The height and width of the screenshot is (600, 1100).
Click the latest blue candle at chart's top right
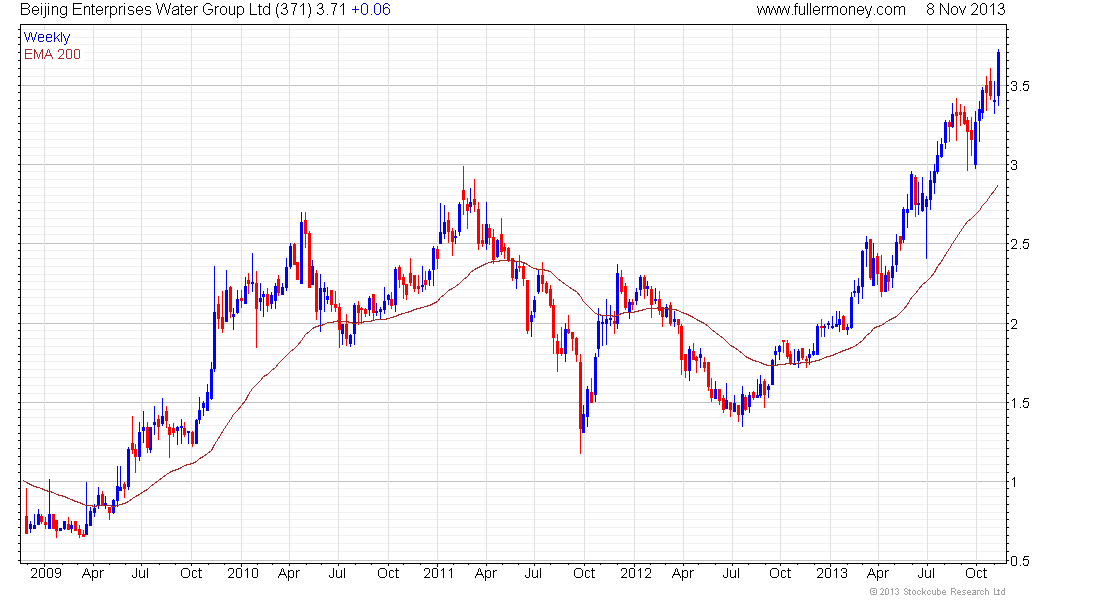[998, 77]
